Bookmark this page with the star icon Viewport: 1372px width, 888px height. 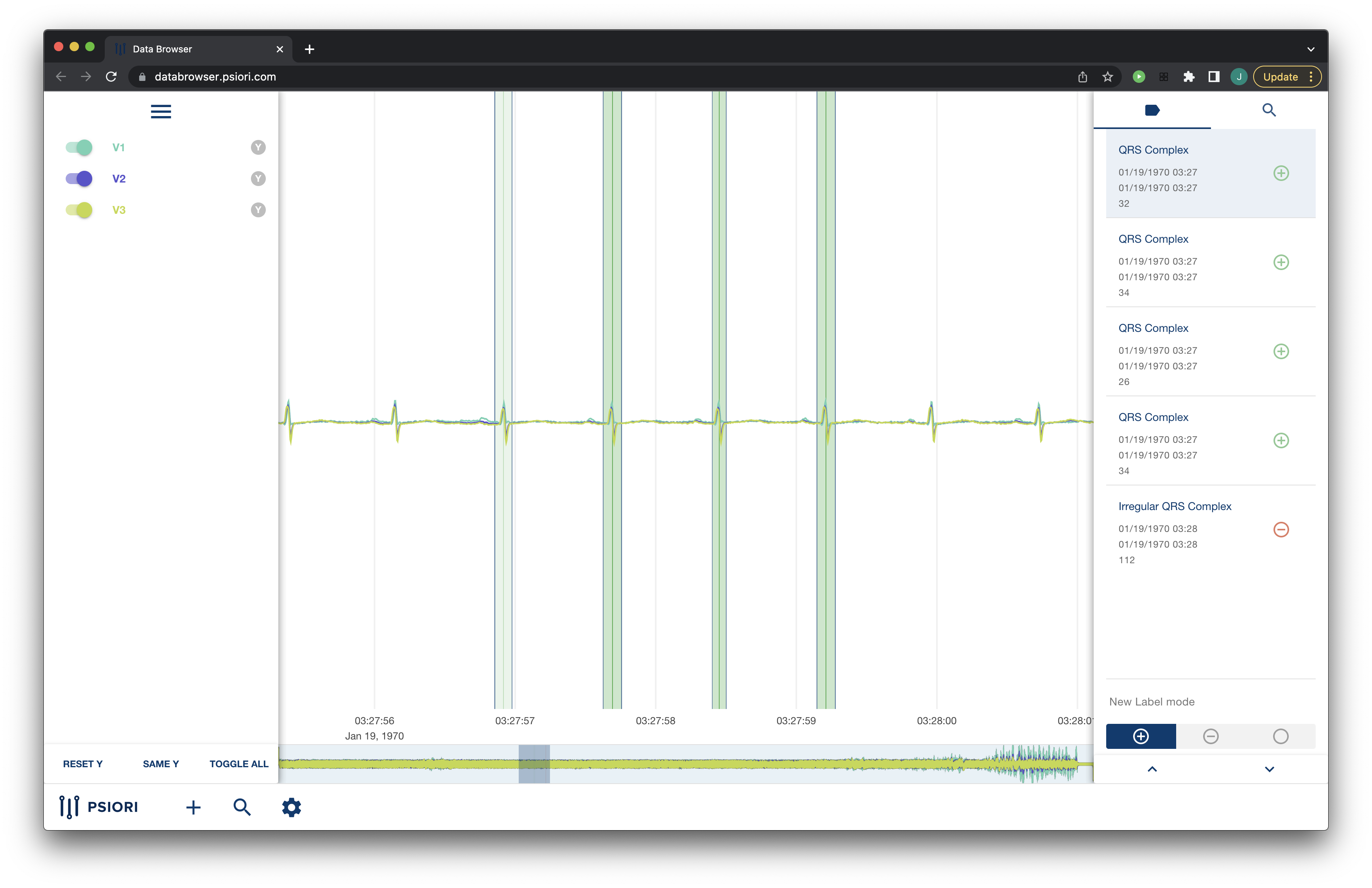click(x=1107, y=77)
